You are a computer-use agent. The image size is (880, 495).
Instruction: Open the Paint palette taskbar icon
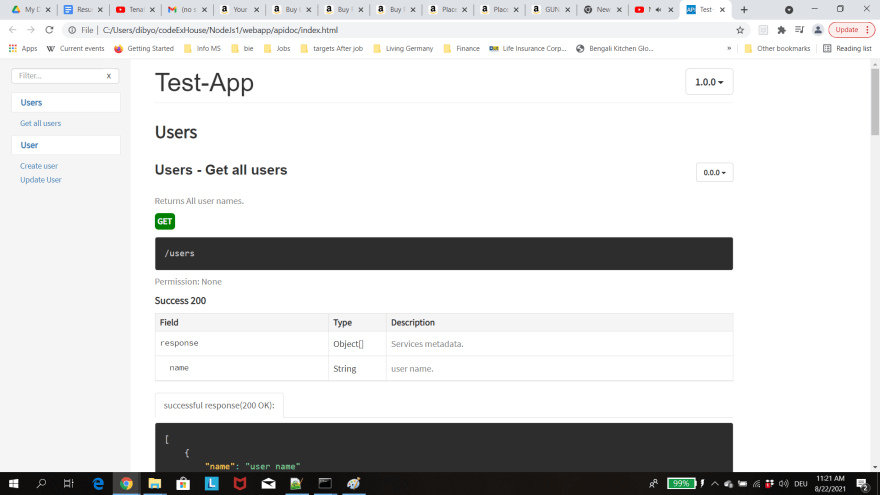[354, 483]
